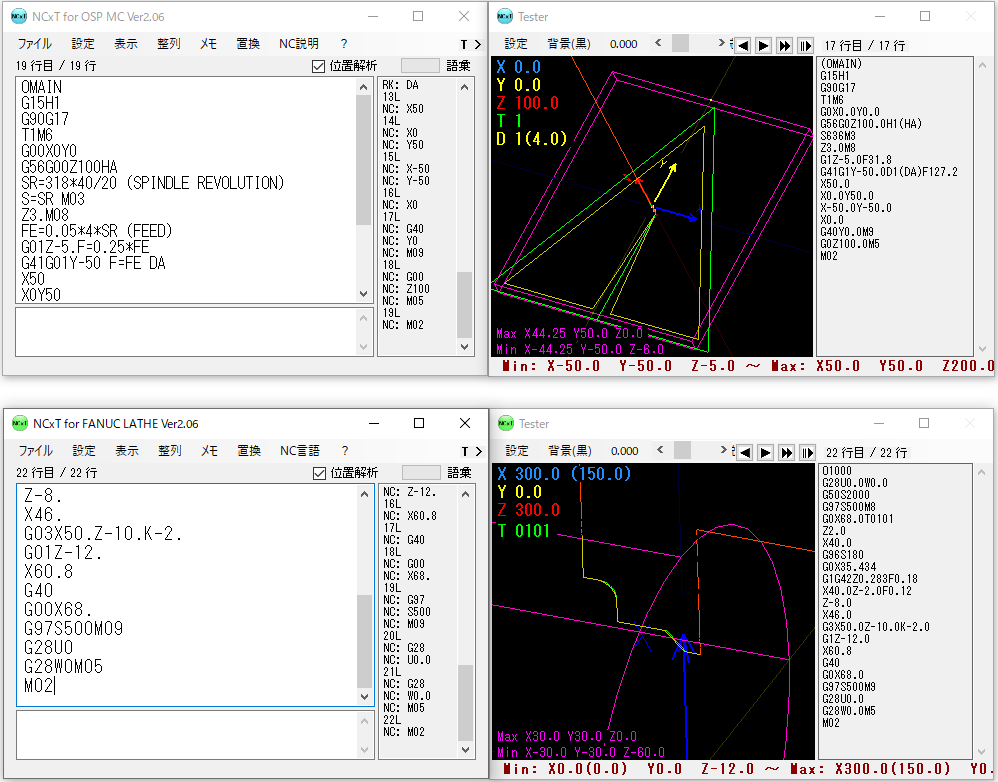Click O1000 in bottom Tester list
Screen dimensions: 998x782
pyautogui.click(x=836, y=471)
